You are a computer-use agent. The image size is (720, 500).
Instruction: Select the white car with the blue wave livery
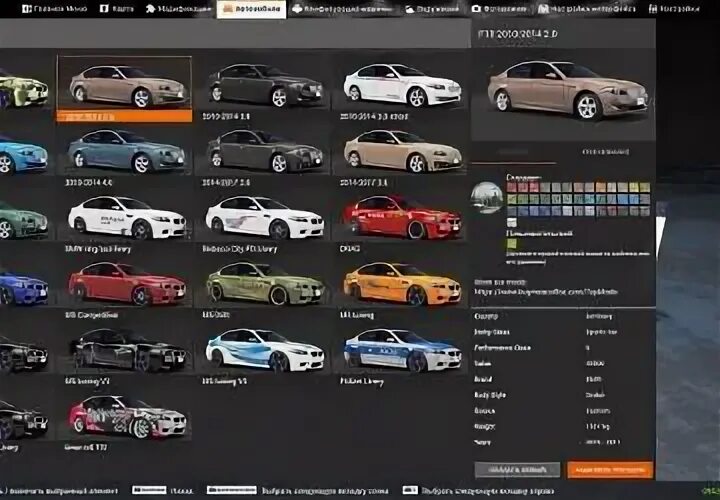pos(264,349)
